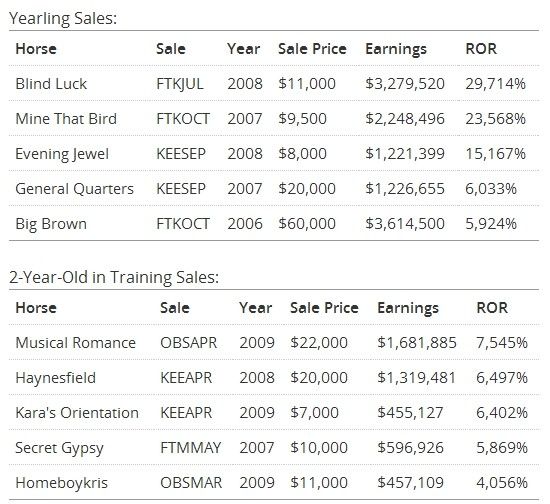Screen dimensions: 550x504
Task: Click Kara's Orientation horse name
Action: point(77,413)
